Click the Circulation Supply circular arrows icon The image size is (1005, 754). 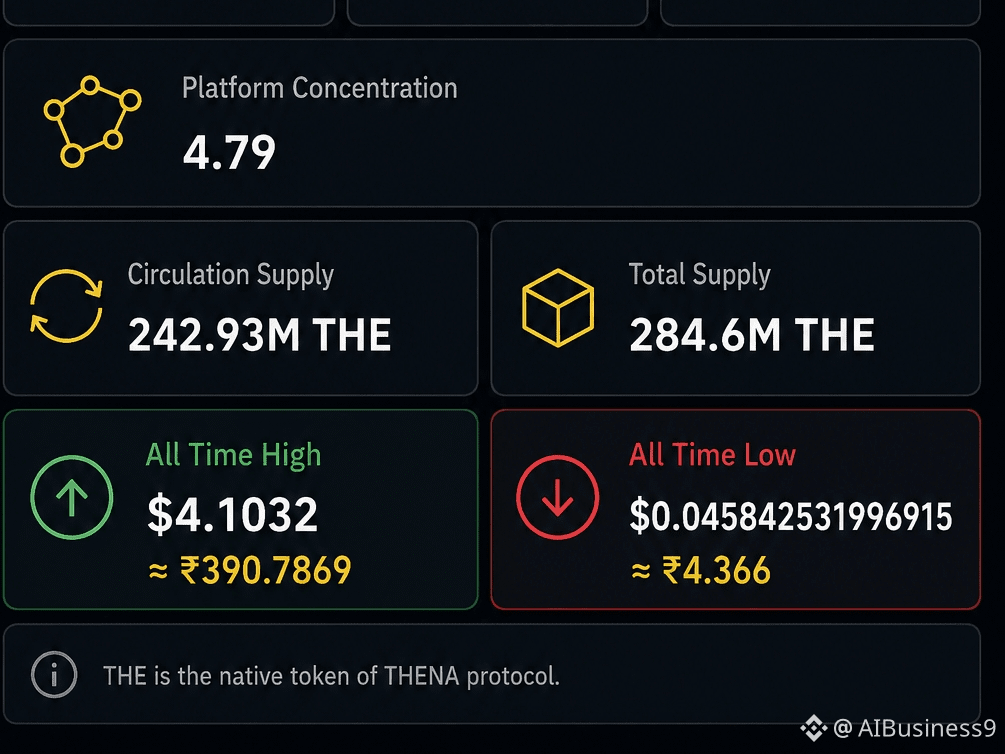[x=66, y=306]
